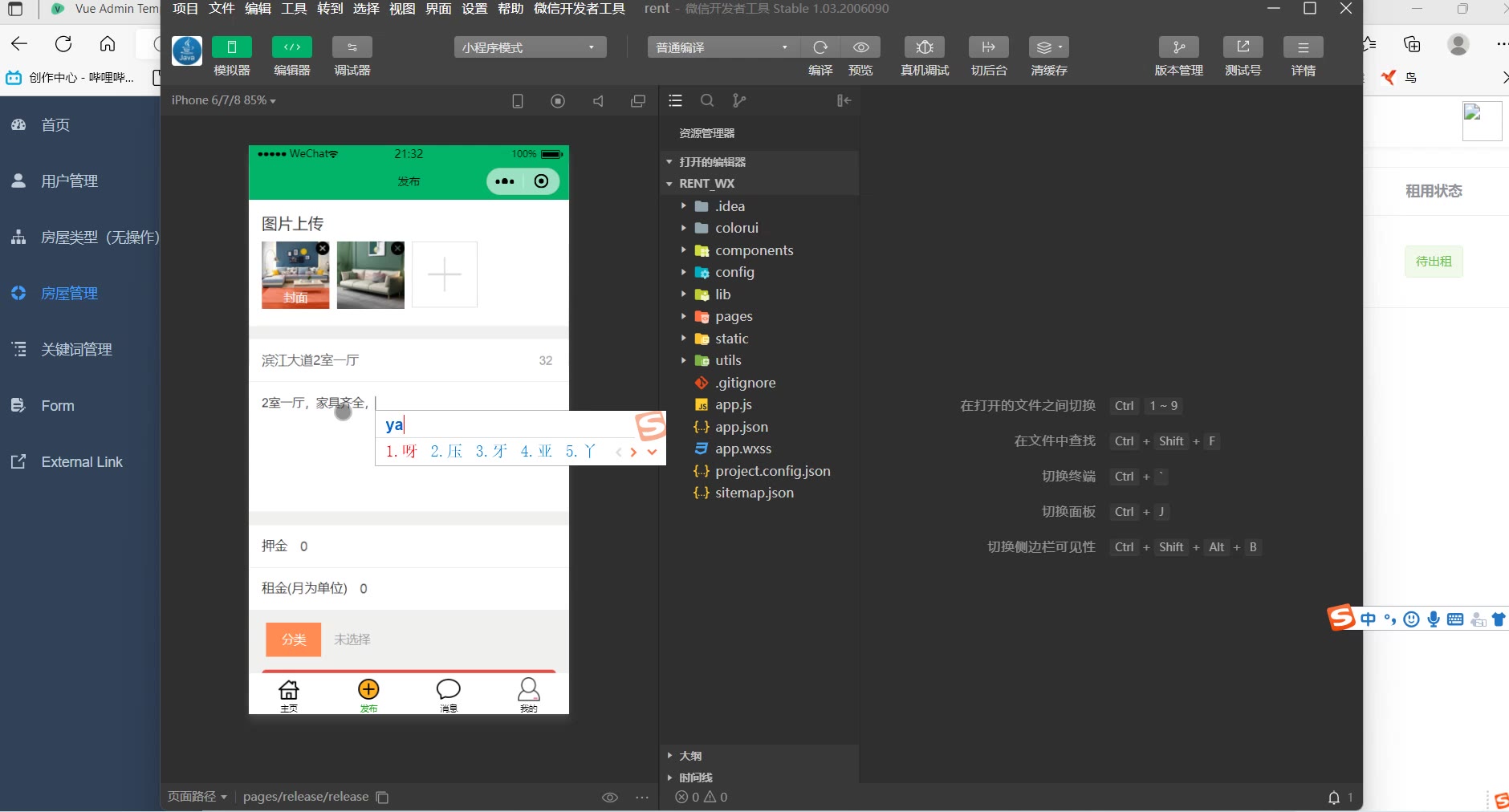1509x812 pixels.
Task: Toggle the 模拟器 simulator panel
Action: coord(232,47)
